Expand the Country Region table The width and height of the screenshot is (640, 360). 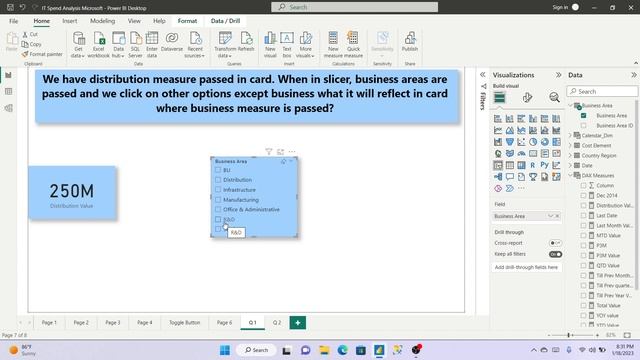570,156
